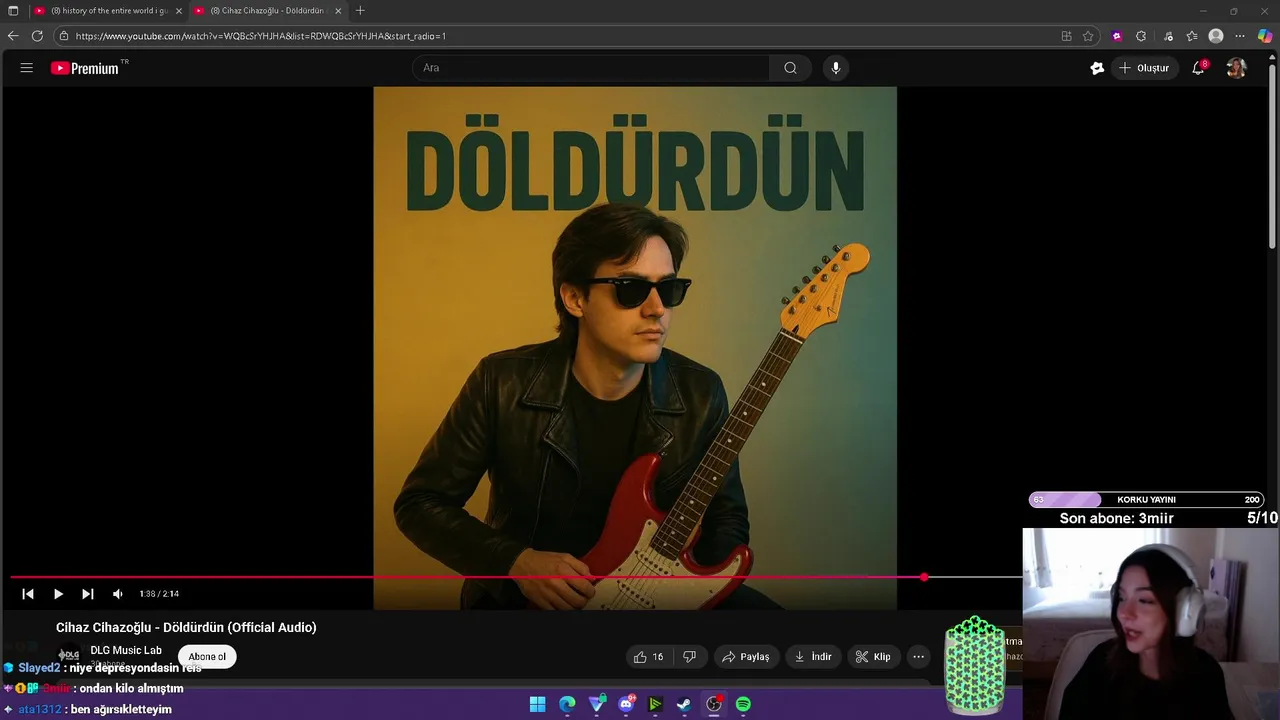This screenshot has height=720, width=1280.
Task: Open the Edge profile avatar
Action: pyautogui.click(x=1216, y=36)
